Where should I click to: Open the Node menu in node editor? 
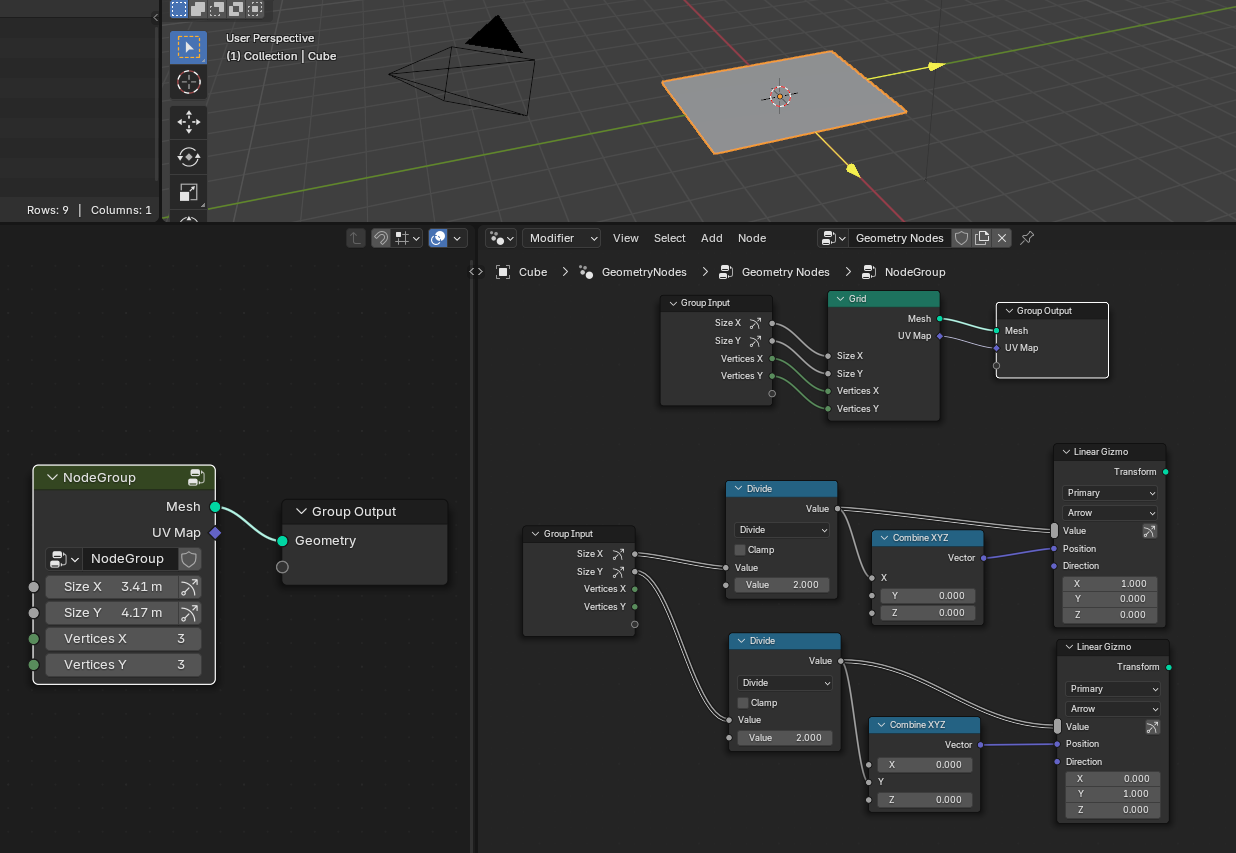[x=752, y=238]
